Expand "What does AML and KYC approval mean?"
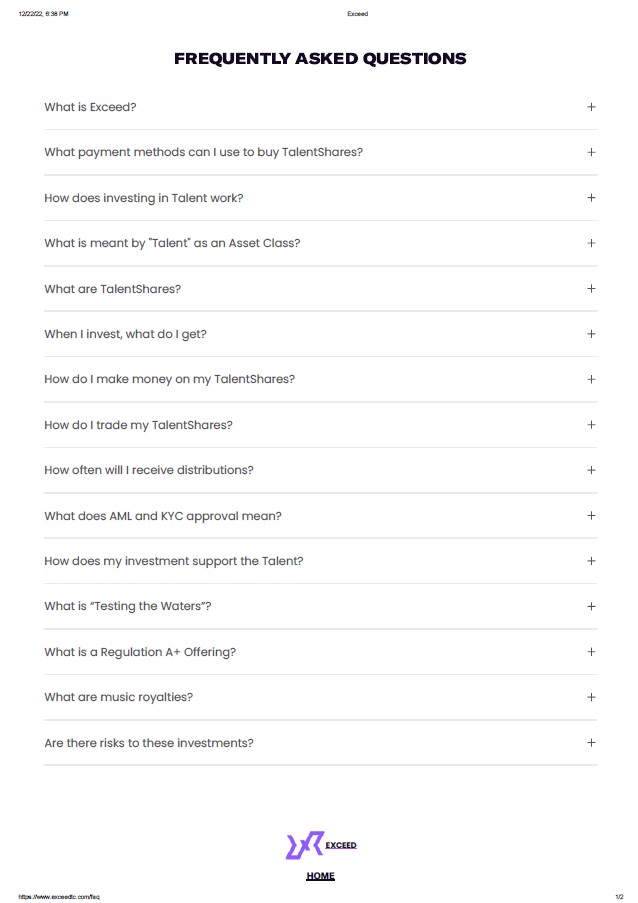Screen dimensions: 638x903 (162, 516)
